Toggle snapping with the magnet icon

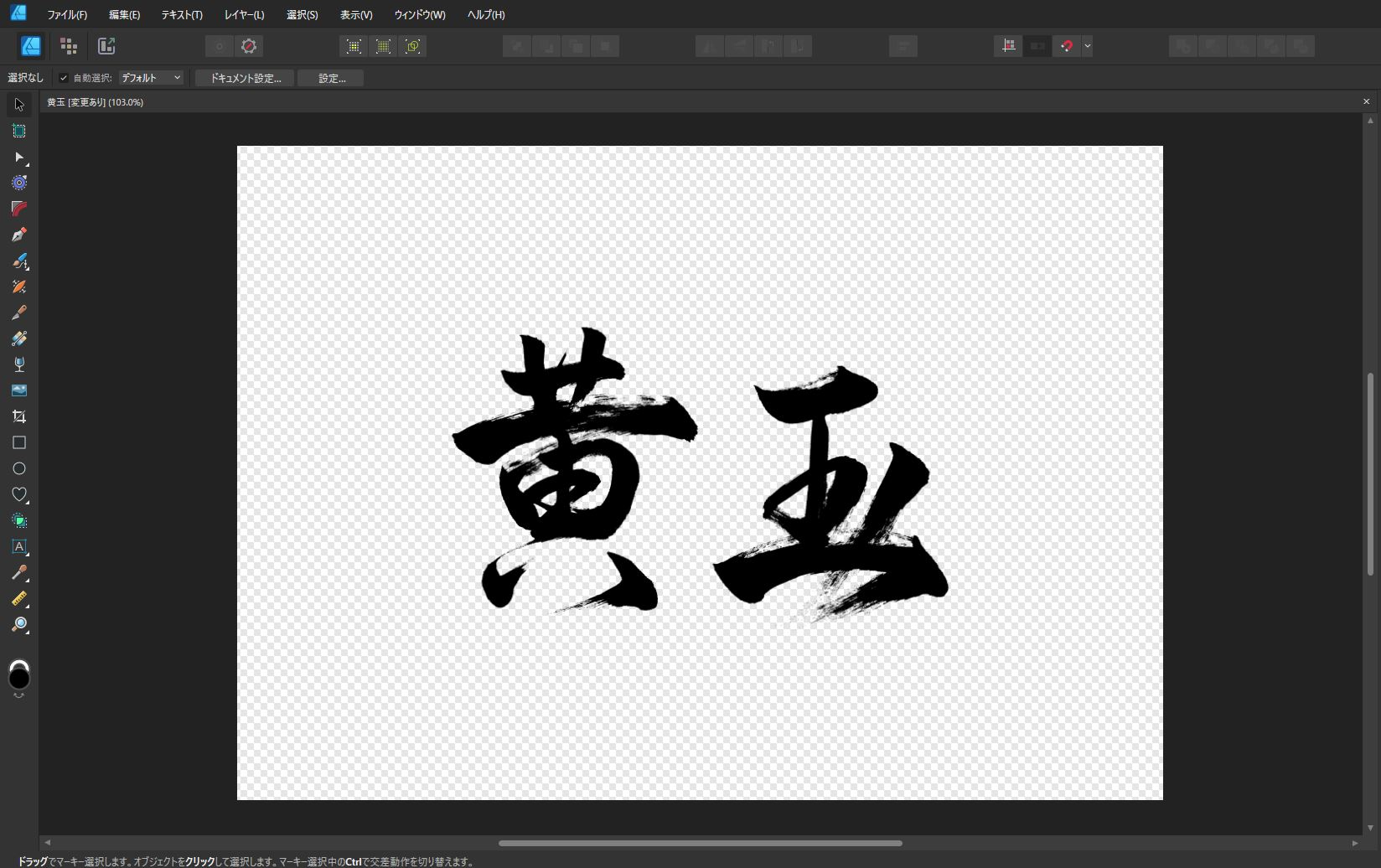pyautogui.click(x=1066, y=46)
